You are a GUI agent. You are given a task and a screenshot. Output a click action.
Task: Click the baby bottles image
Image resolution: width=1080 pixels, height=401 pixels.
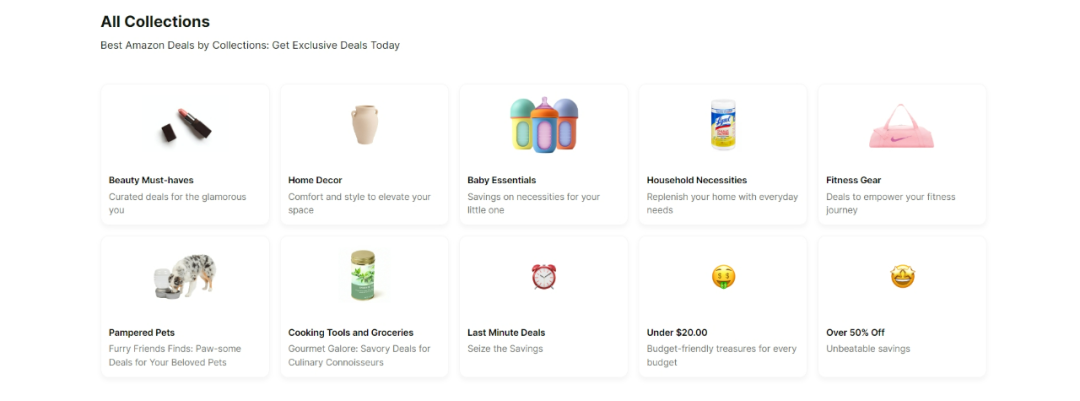(x=543, y=125)
